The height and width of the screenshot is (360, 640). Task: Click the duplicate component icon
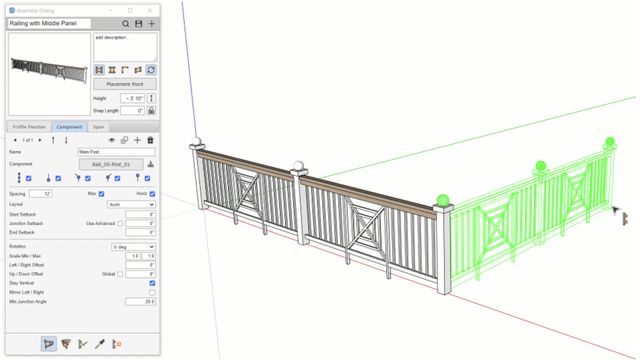click(124, 140)
